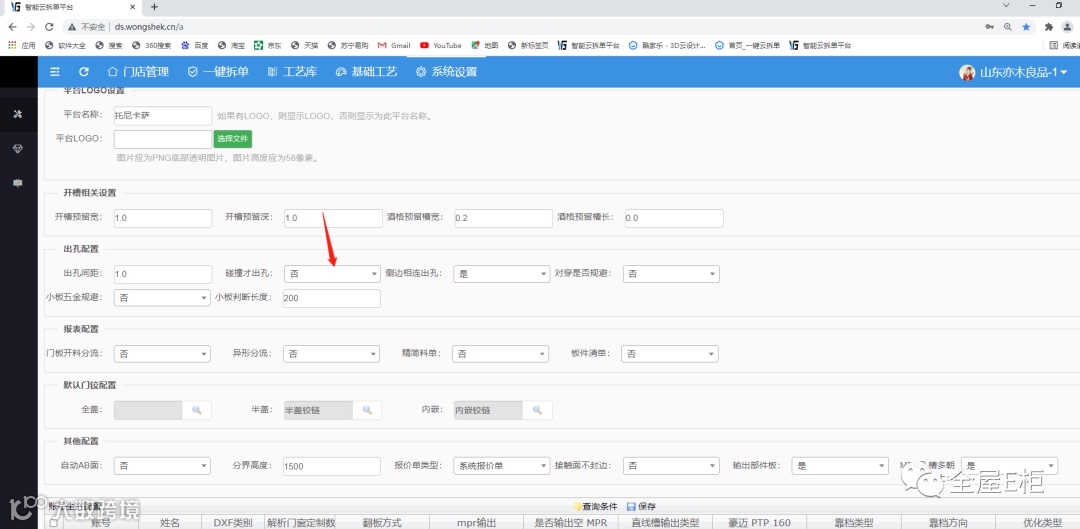Close the 智能云拆单平台 browser tab
The width and height of the screenshot is (1080, 529).
coord(133,7)
